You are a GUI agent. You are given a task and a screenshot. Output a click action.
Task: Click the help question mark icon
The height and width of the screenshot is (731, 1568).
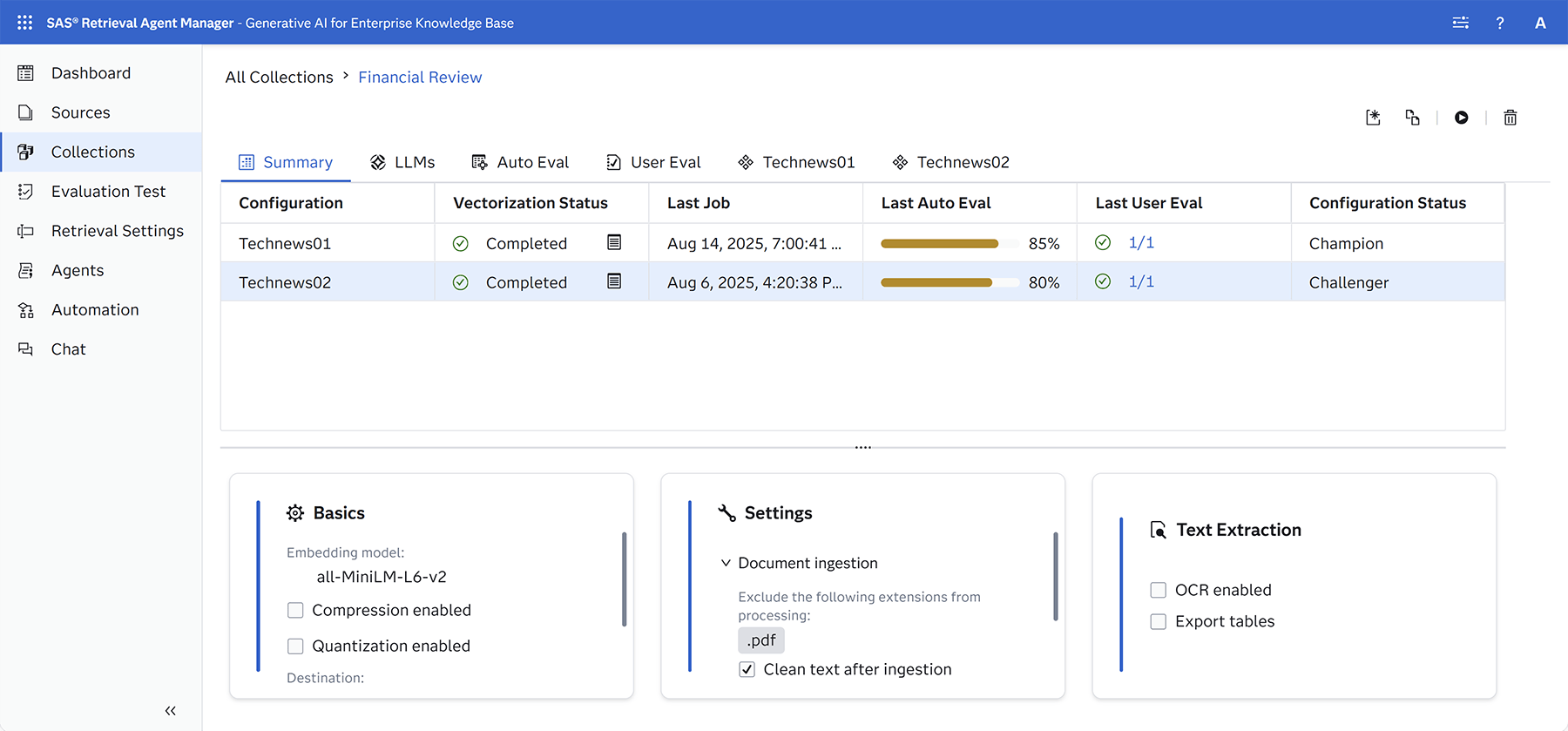[x=1499, y=24]
